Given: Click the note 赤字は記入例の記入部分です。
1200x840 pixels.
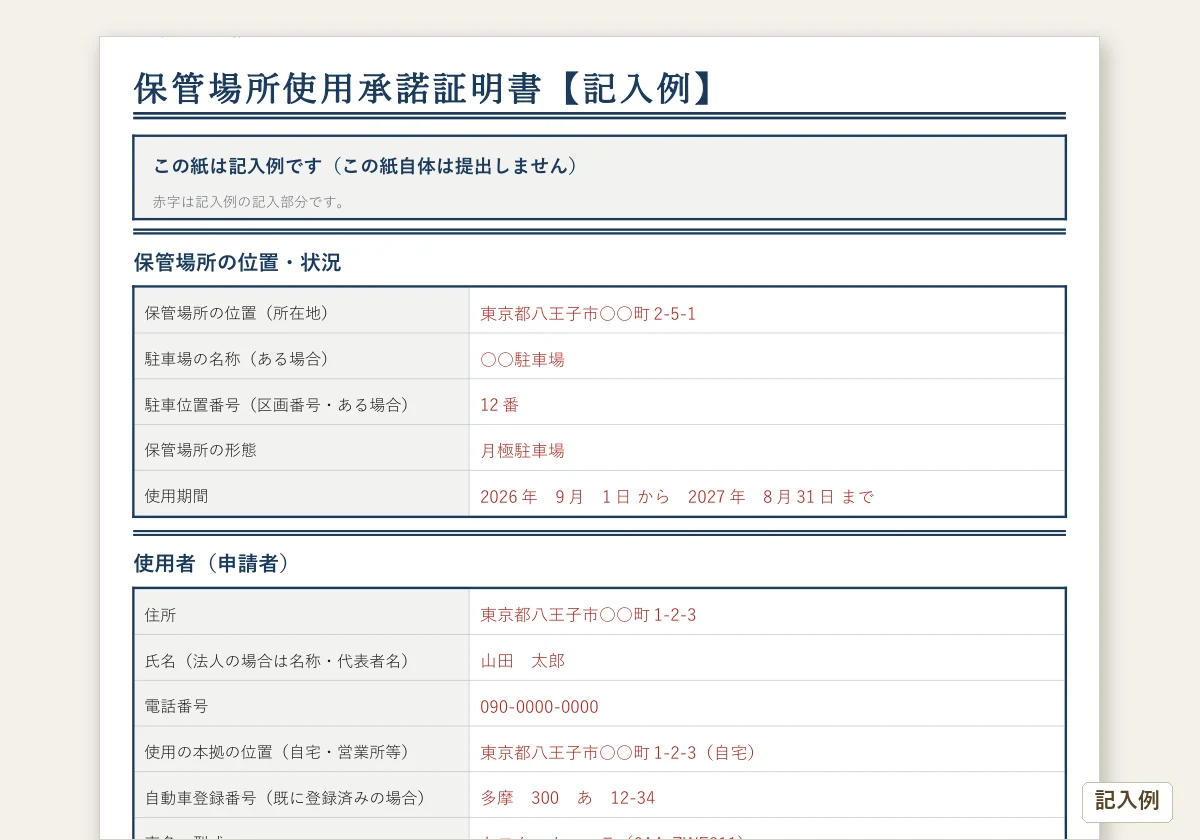Looking at the screenshot, I should pyautogui.click(x=249, y=202).
